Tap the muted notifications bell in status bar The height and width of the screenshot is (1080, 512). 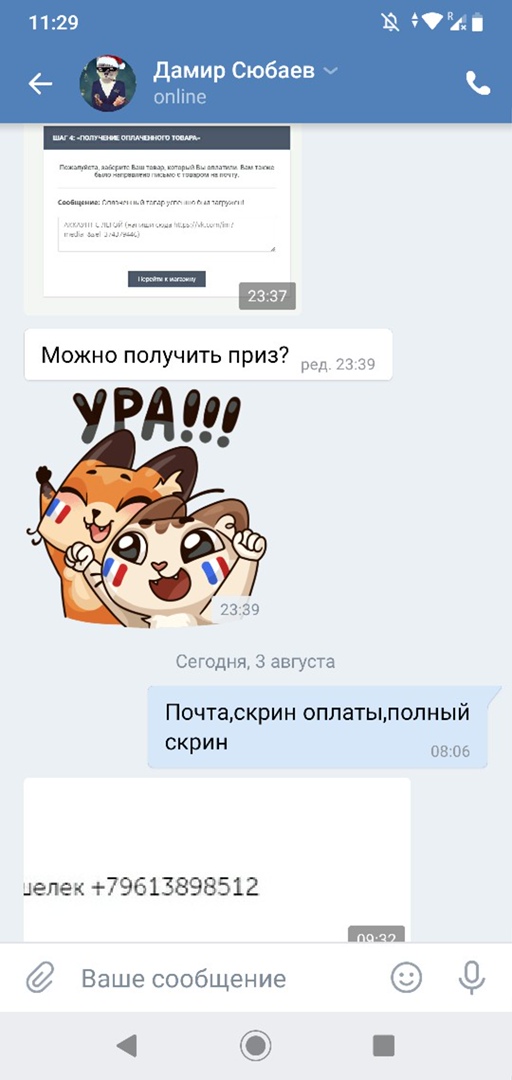point(390,22)
